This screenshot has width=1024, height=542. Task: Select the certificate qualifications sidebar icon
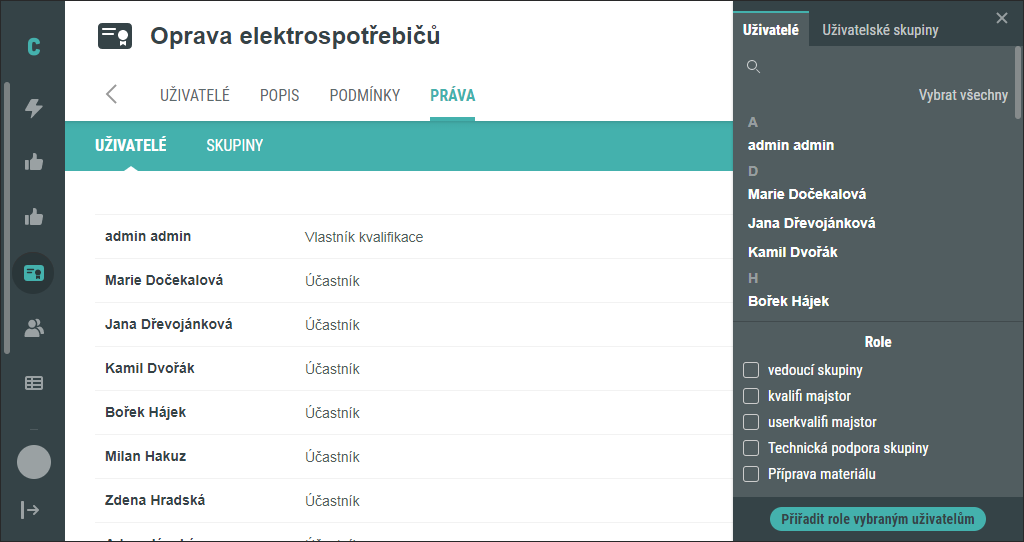tap(33, 273)
